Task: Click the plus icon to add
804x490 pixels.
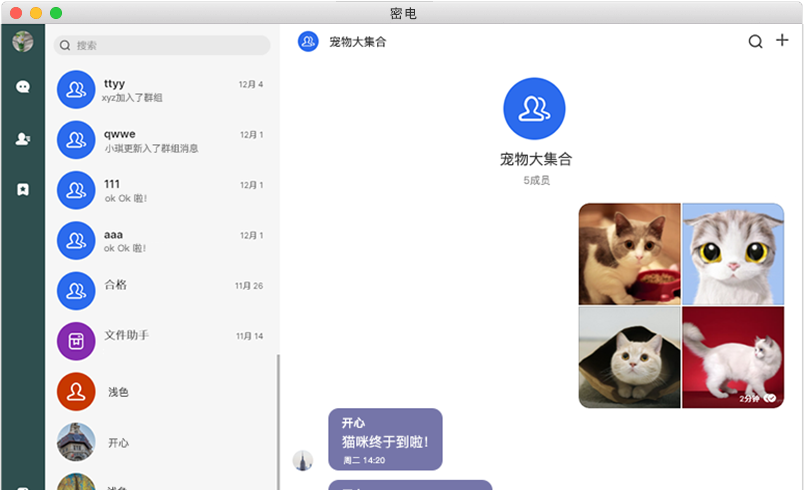Action: (782, 41)
